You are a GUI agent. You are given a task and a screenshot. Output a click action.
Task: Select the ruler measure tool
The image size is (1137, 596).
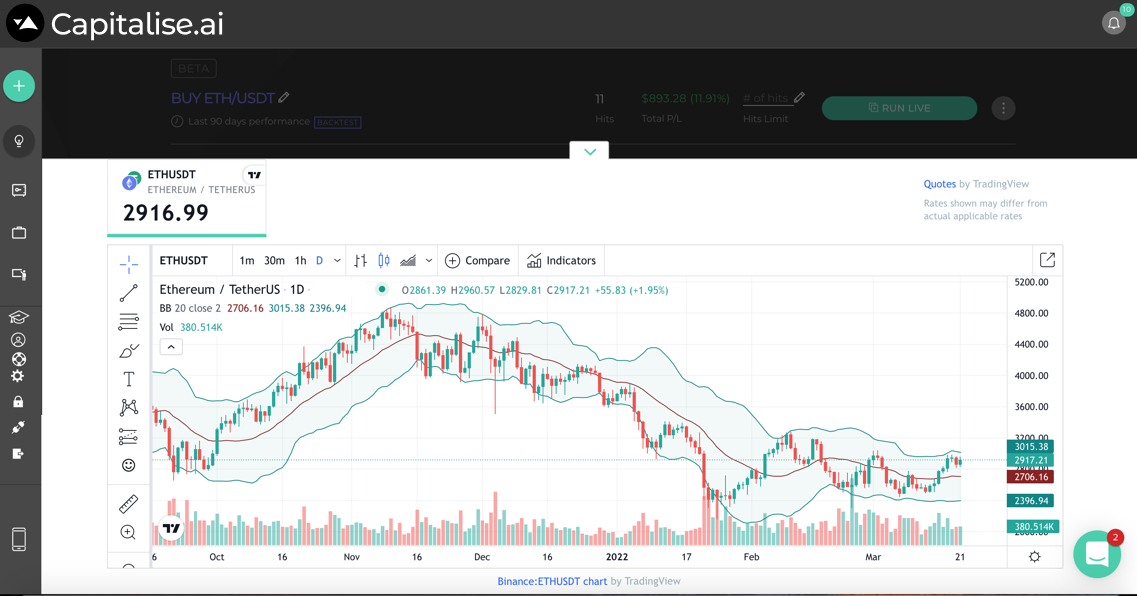click(129, 504)
